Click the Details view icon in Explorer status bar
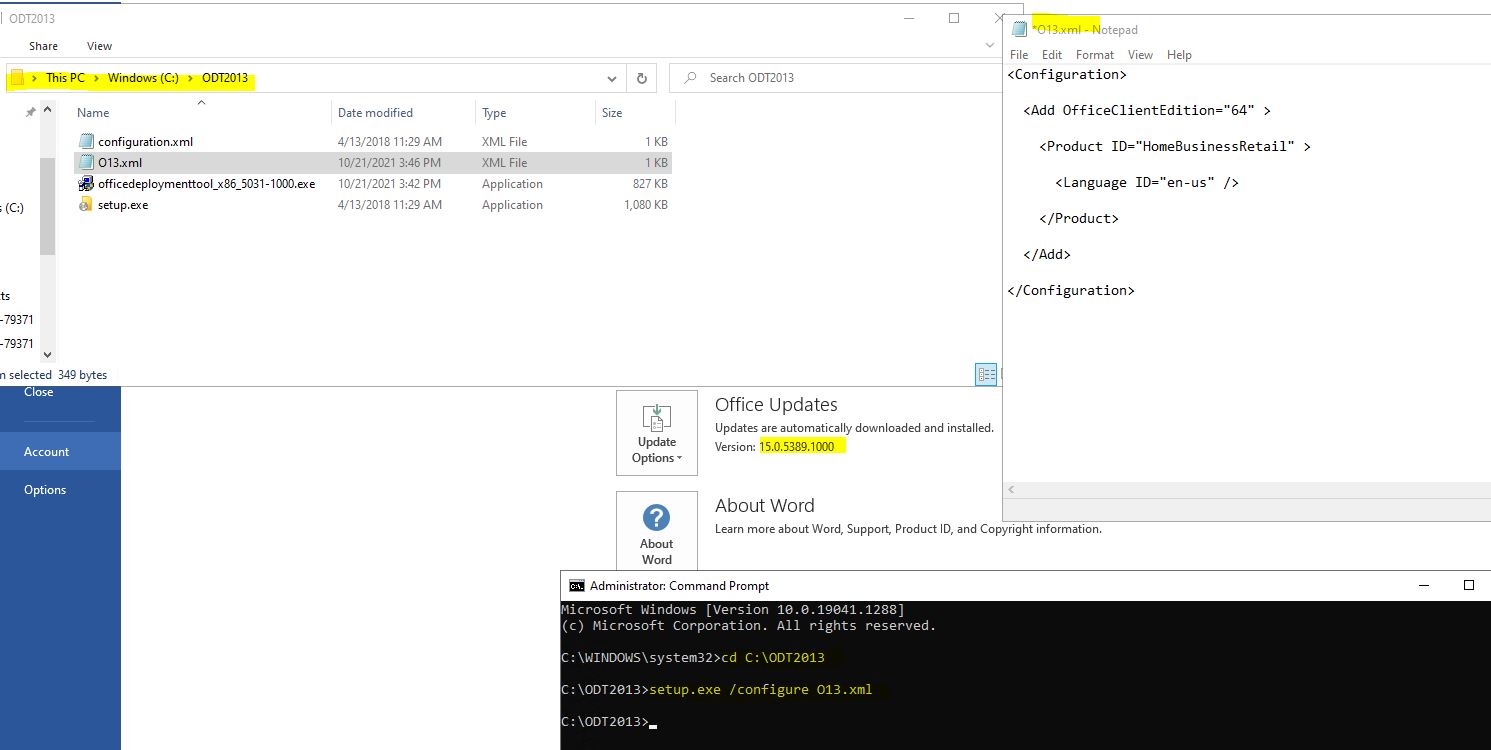1491x750 pixels. 986,374
